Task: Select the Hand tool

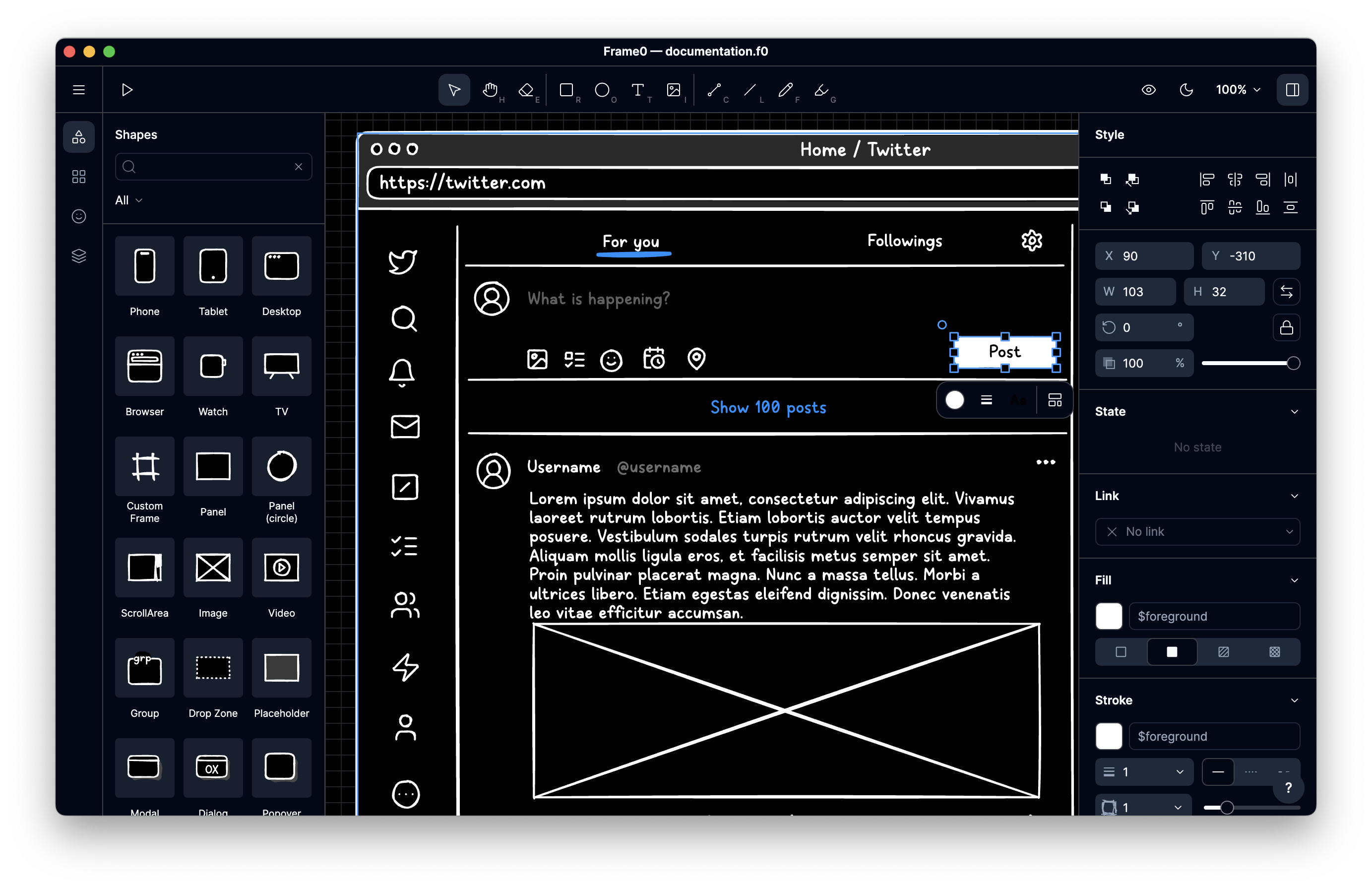Action: coord(491,90)
